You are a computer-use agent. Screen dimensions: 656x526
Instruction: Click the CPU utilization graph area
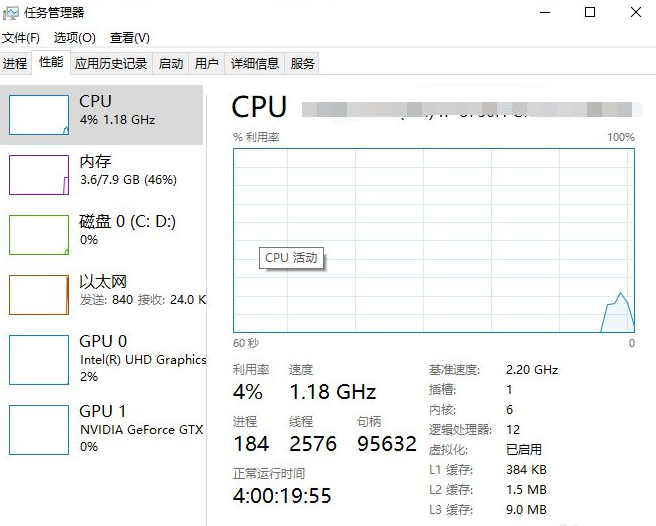pyautogui.click(x=434, y=241)
